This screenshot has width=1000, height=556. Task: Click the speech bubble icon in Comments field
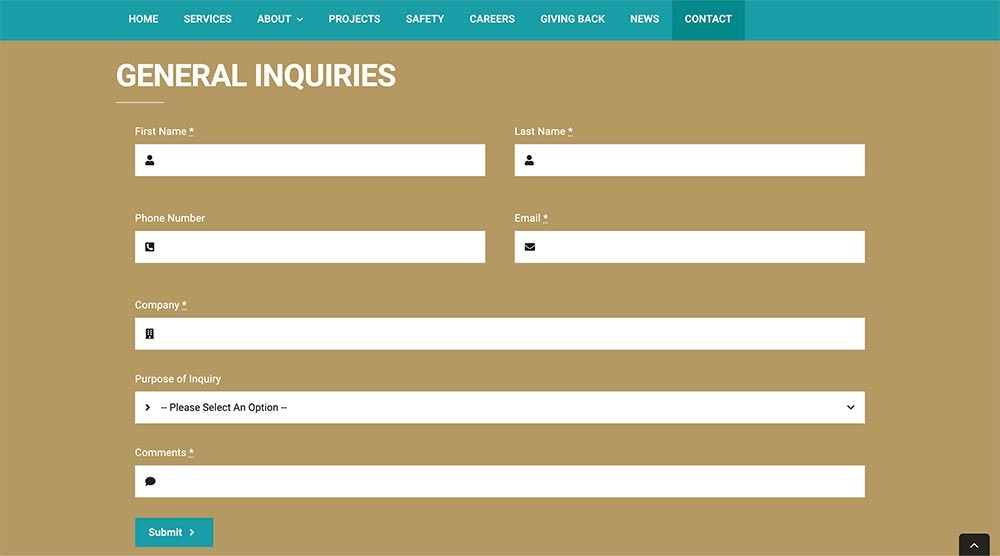tap(150, 481)
